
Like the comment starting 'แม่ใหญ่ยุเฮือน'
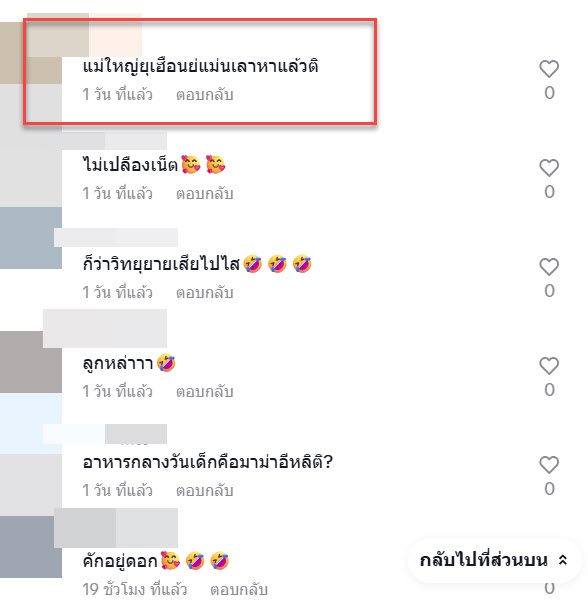(x=549, y=69)
